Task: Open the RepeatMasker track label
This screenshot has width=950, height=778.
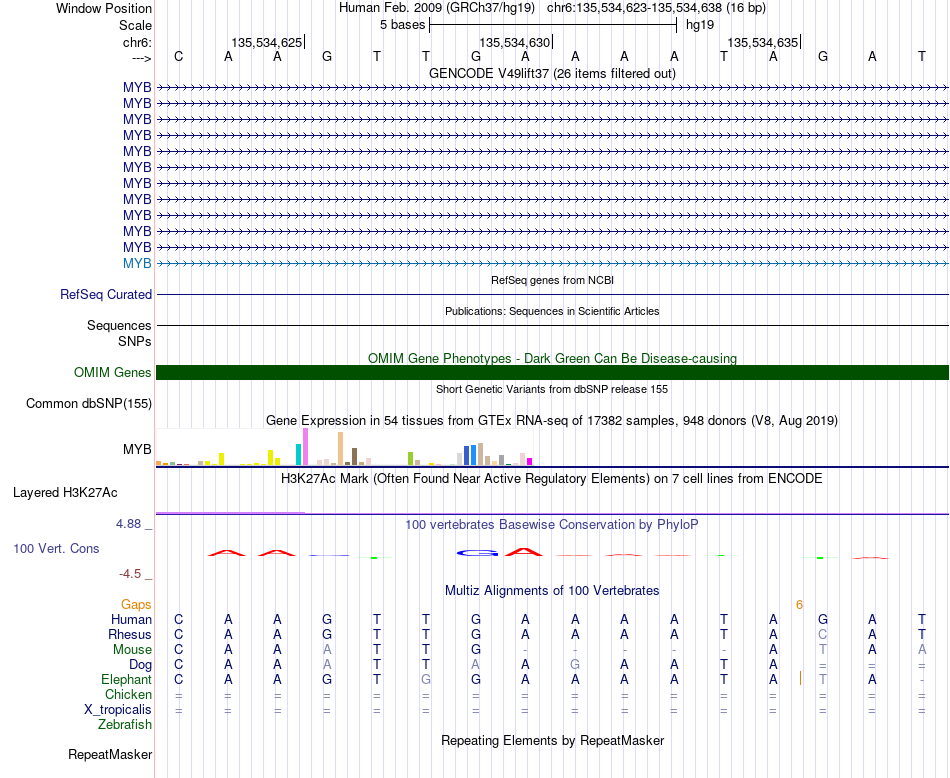Action: 110,754
